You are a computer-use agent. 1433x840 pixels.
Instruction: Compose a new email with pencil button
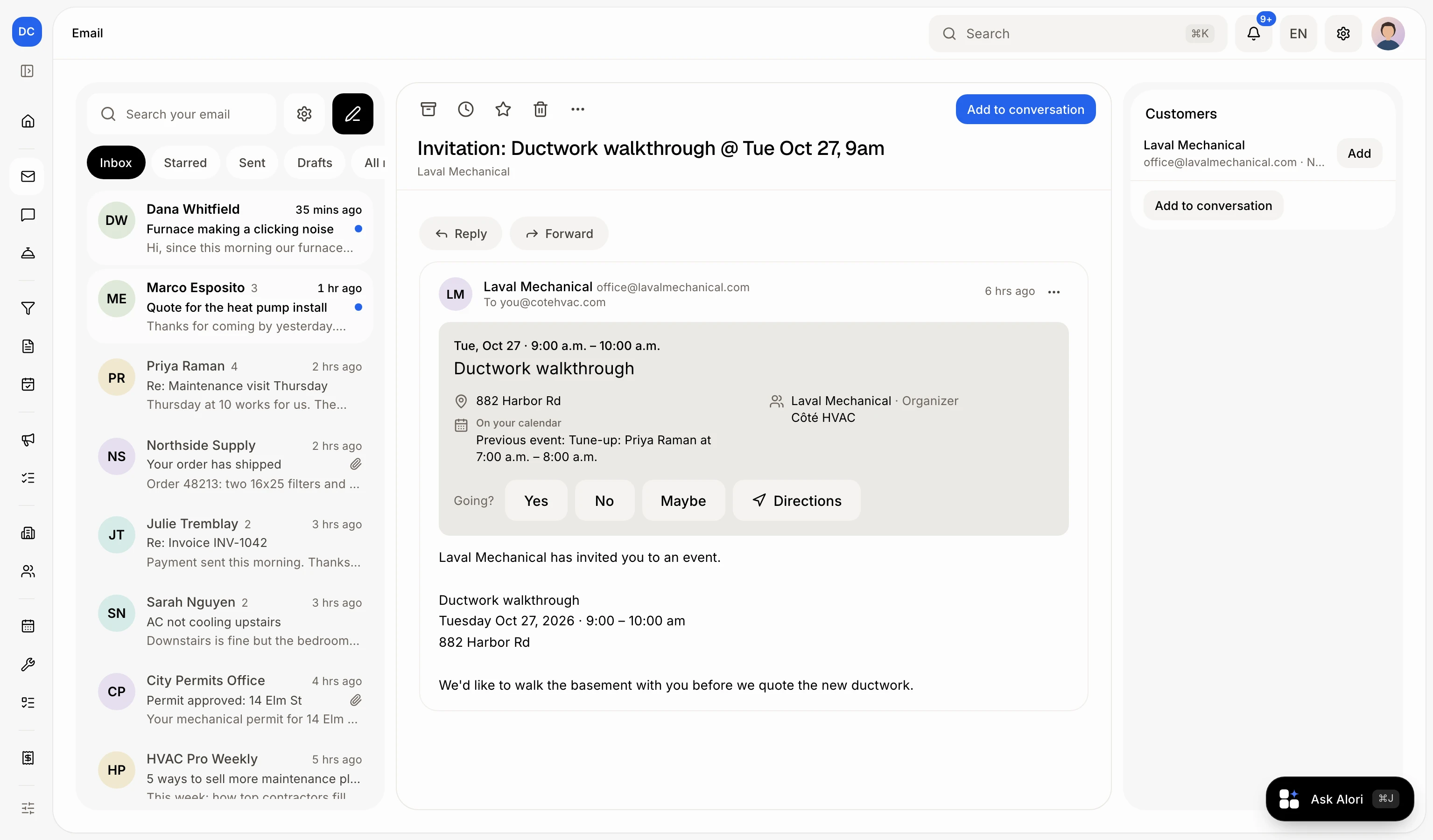352,114
